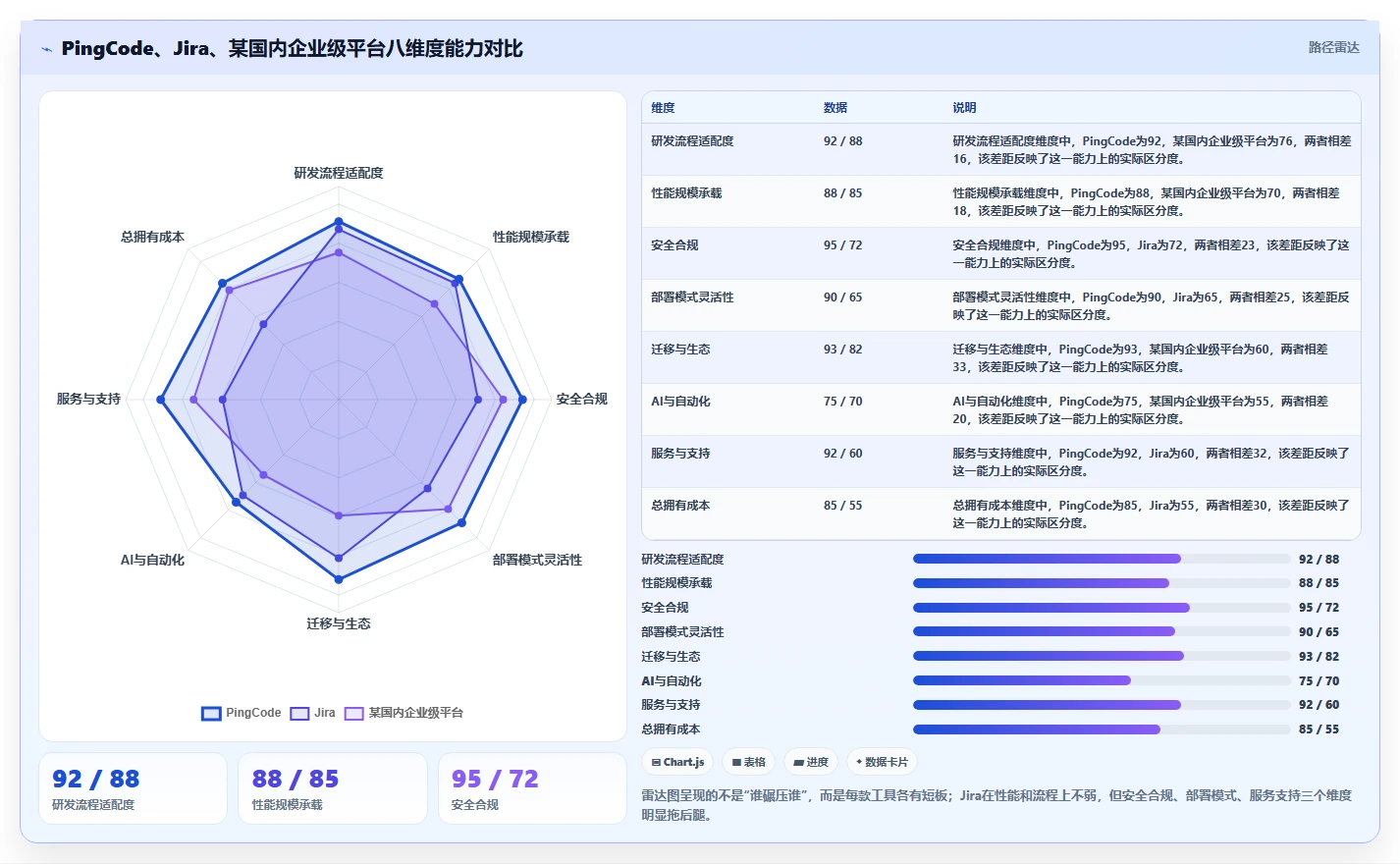Image resolution: width=1400 pixels, height=864 pixels.
Task: Click the 安全合规 progress bar
Action: [x=1102, y=608]
